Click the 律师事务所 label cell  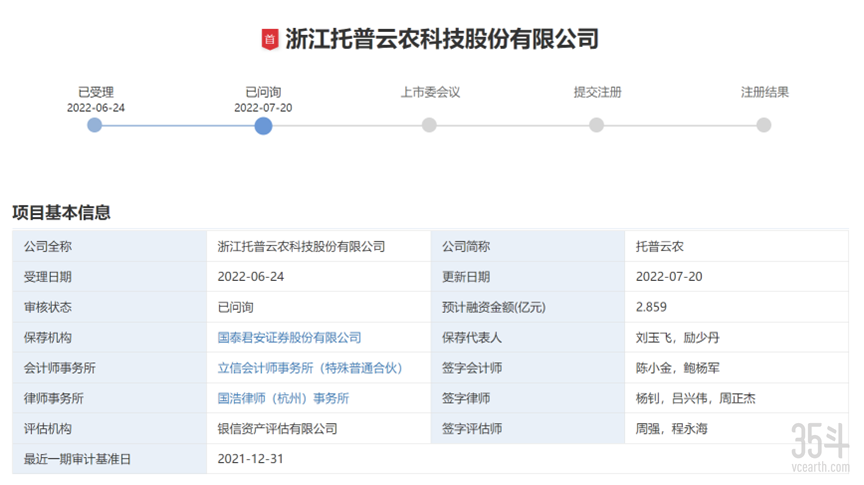(110, 398)
